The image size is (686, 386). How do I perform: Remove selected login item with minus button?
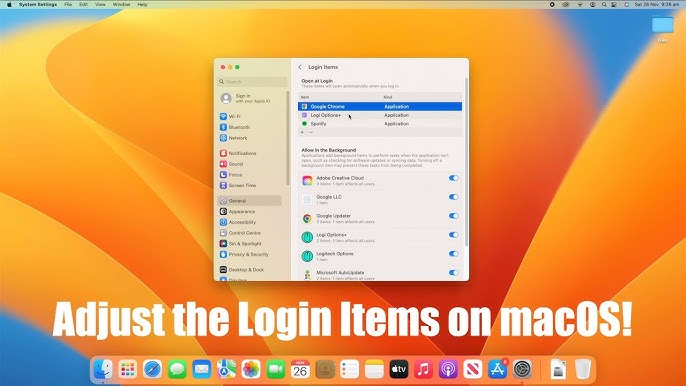(x=311, y=132)
